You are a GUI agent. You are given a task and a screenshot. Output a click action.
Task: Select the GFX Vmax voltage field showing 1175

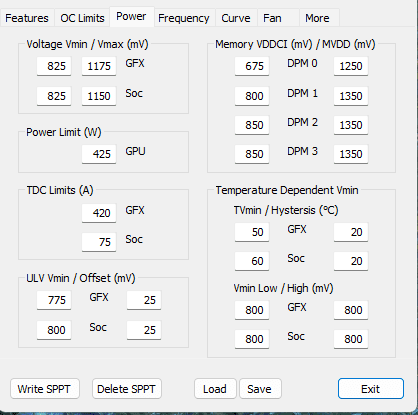(99, 66)
